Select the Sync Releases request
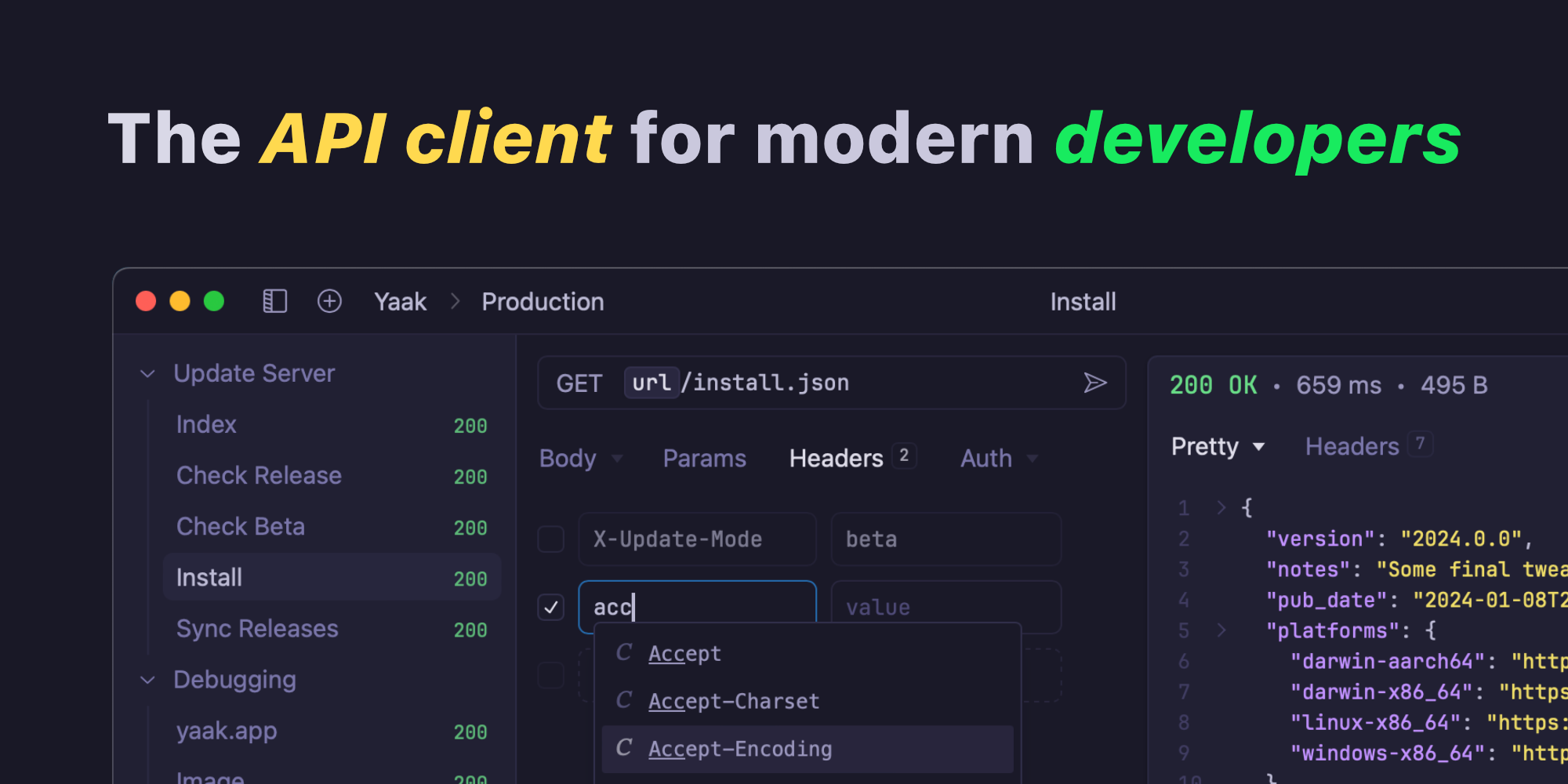This screenshot has height=784, width=1568. point(257,628)
